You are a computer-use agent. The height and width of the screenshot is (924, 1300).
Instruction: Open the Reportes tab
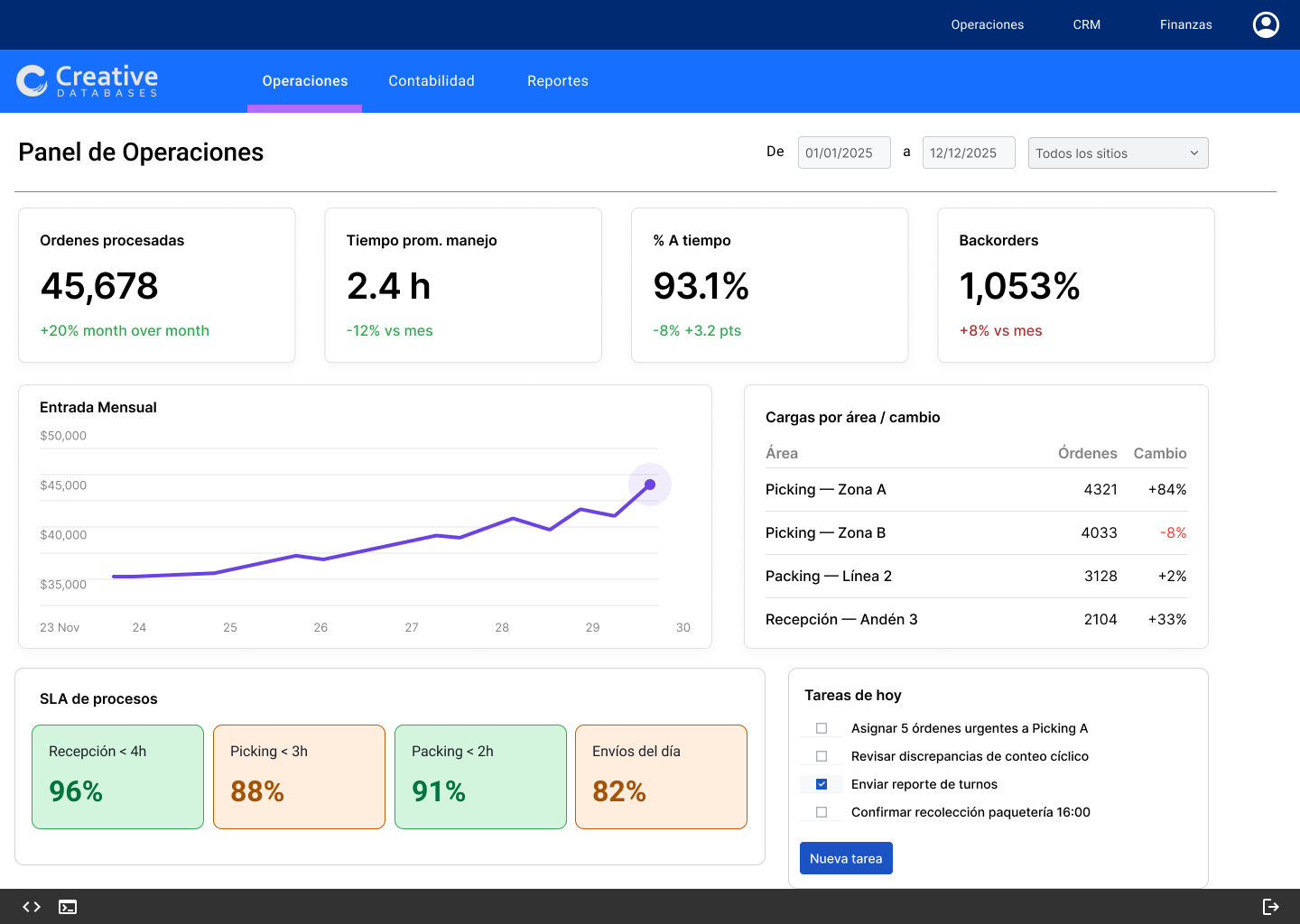[x=558, y=81]
